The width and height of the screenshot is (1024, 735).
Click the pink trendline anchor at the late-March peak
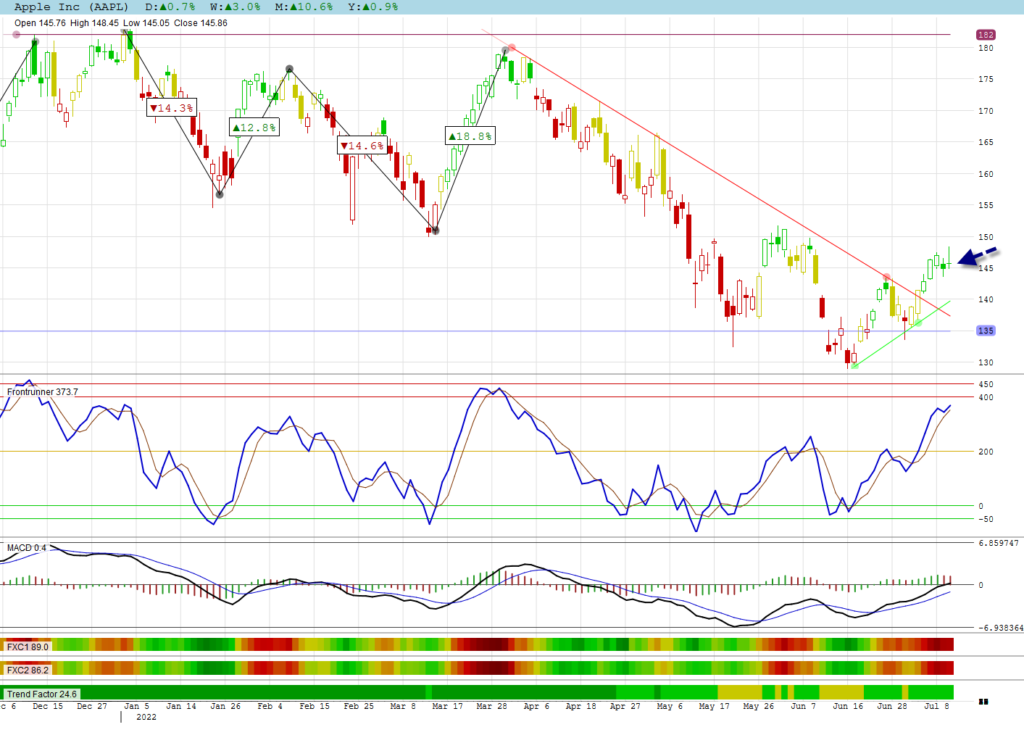512,47
